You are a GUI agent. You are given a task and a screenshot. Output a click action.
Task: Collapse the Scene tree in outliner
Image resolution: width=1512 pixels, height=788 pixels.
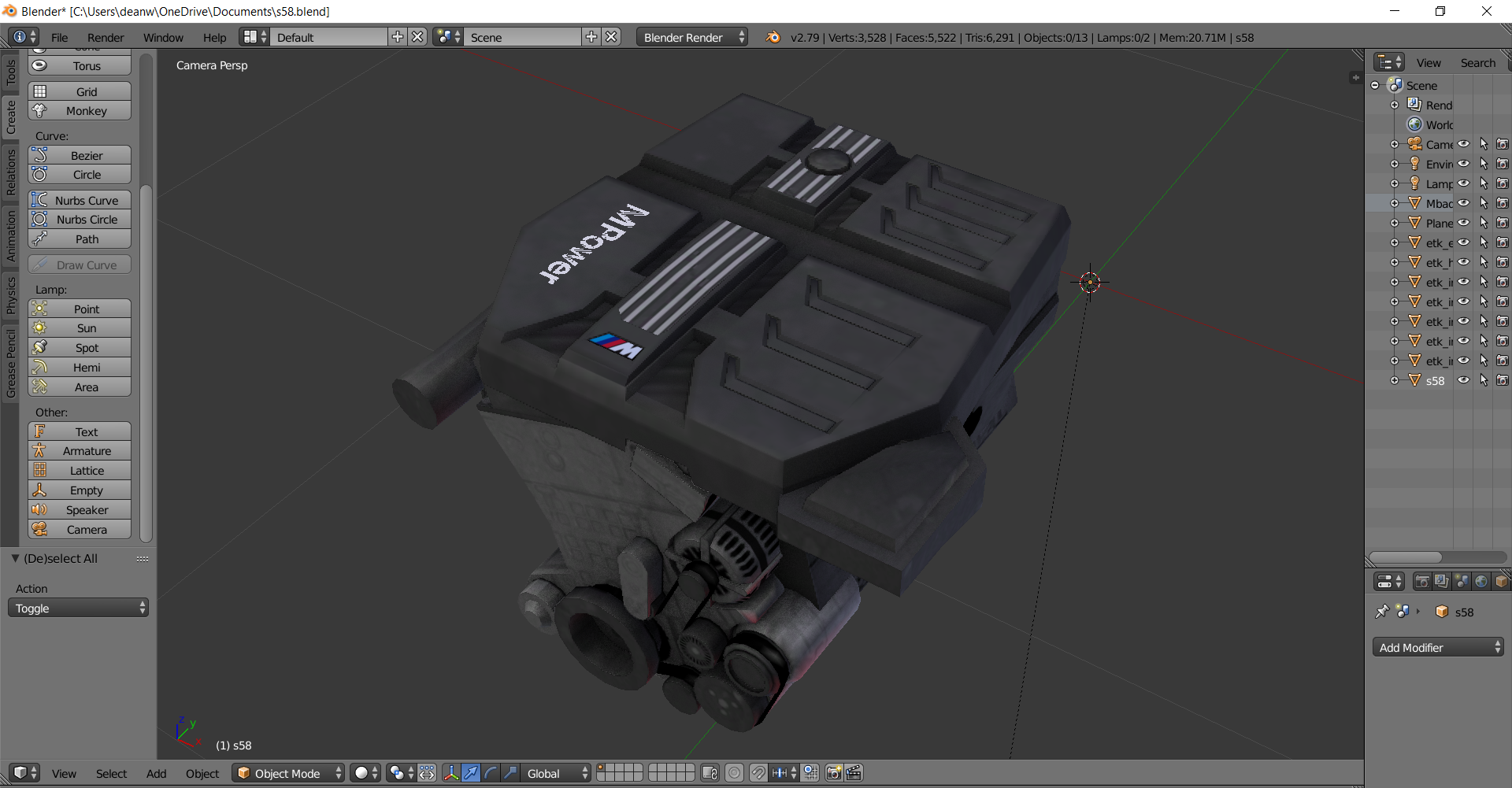[x=1375, y=85]
